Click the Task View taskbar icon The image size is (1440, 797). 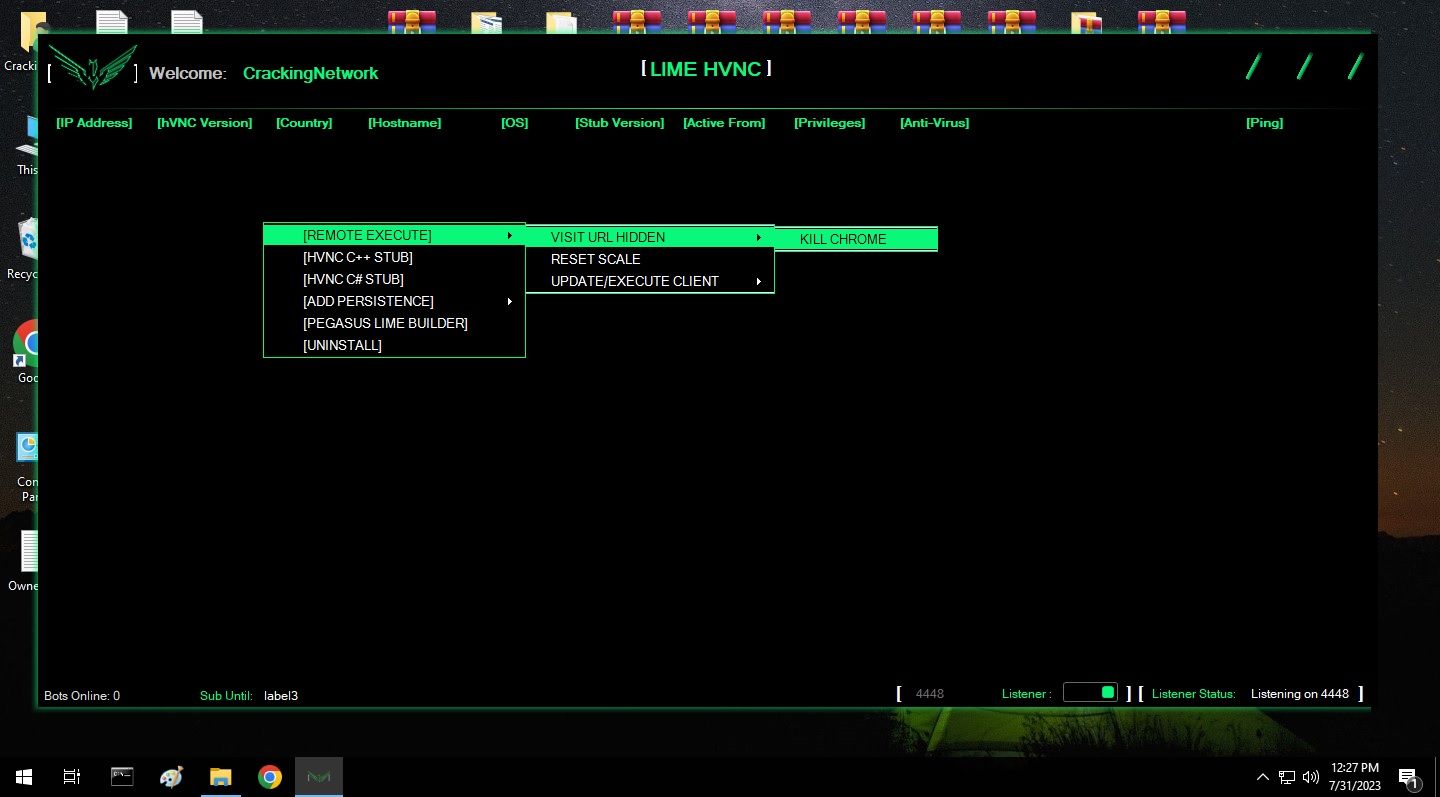pyautogui.click(x=72, y=777)
